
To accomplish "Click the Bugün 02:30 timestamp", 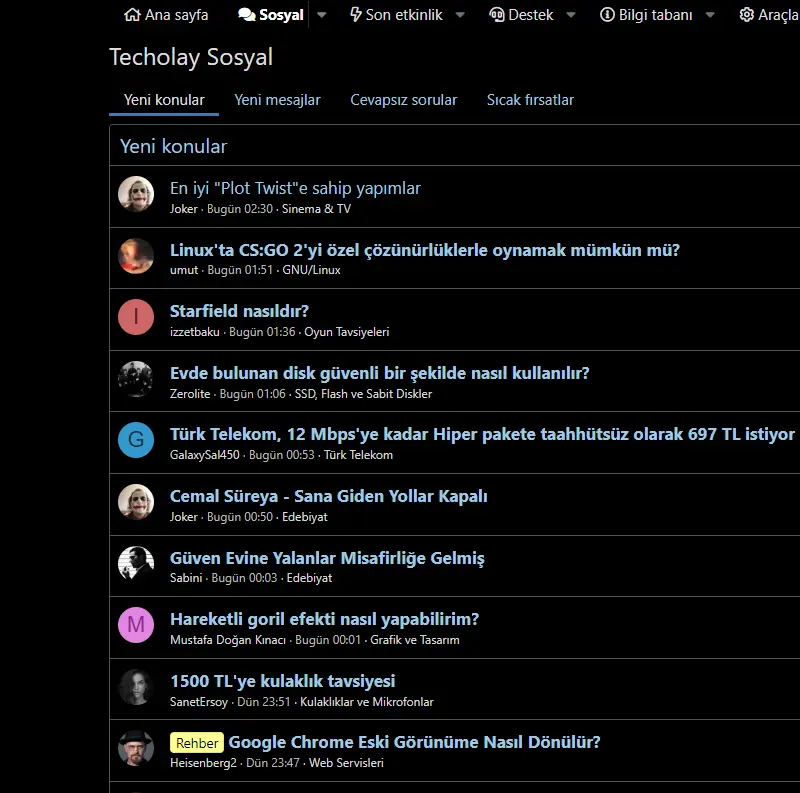I will tap(240, 209).
